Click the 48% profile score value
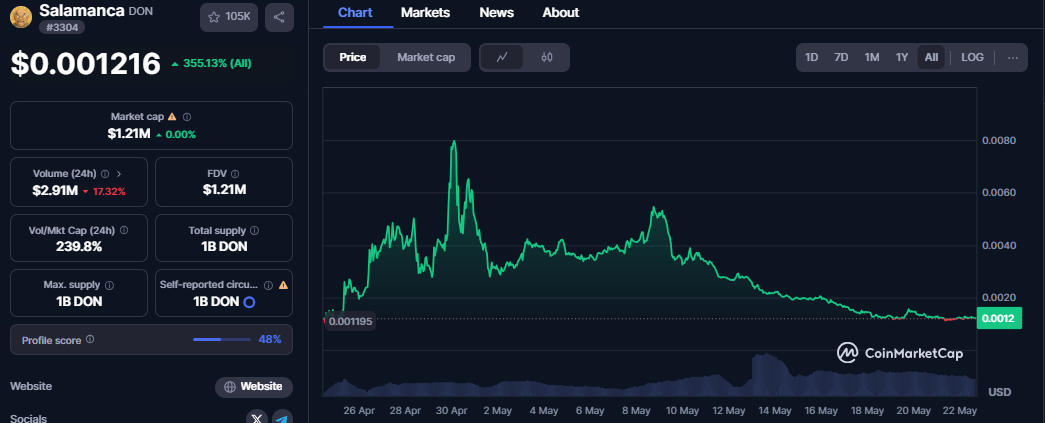 [x=270, y=340]
